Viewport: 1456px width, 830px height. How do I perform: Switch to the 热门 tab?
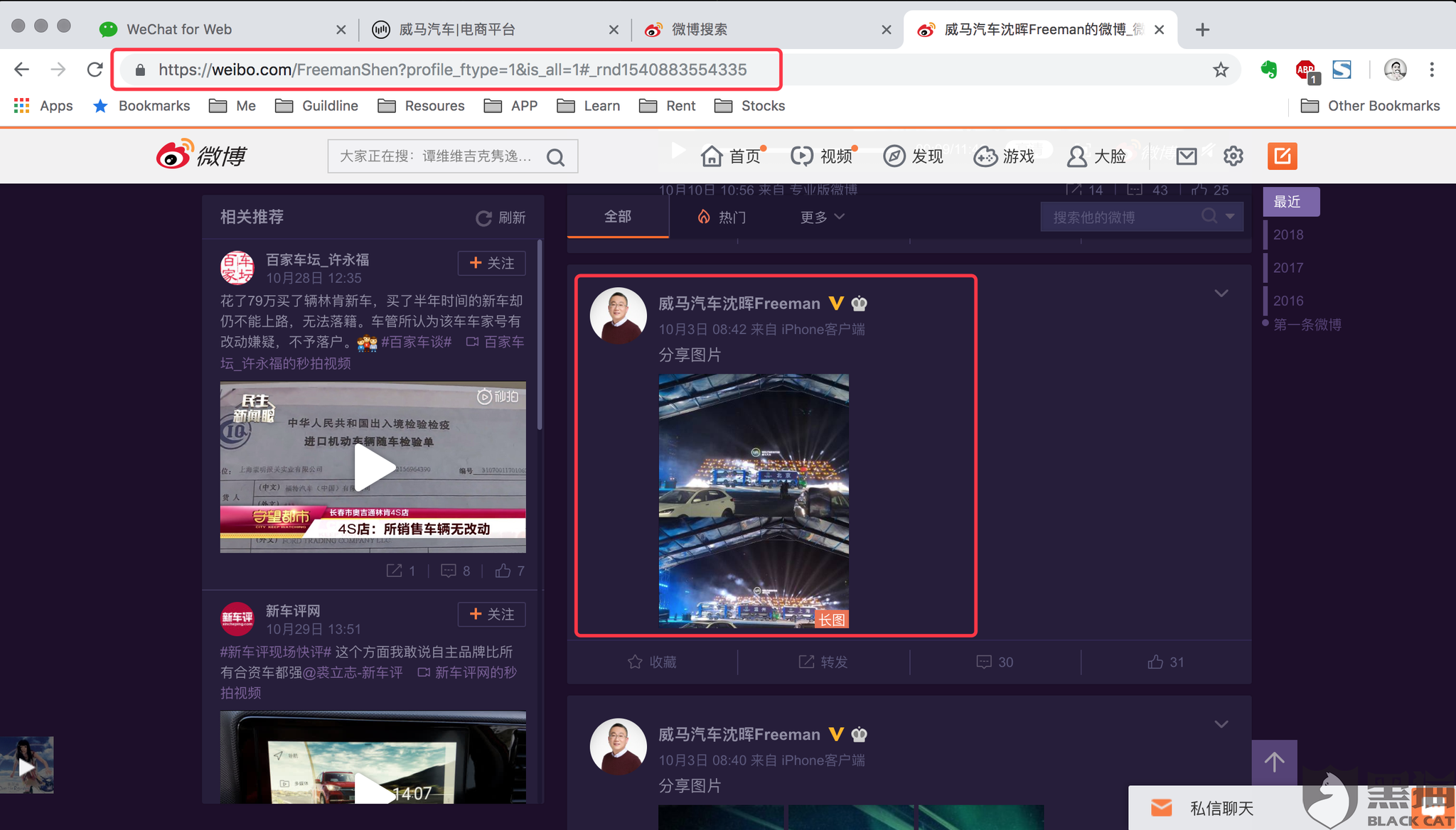click(x=722, y=217)
